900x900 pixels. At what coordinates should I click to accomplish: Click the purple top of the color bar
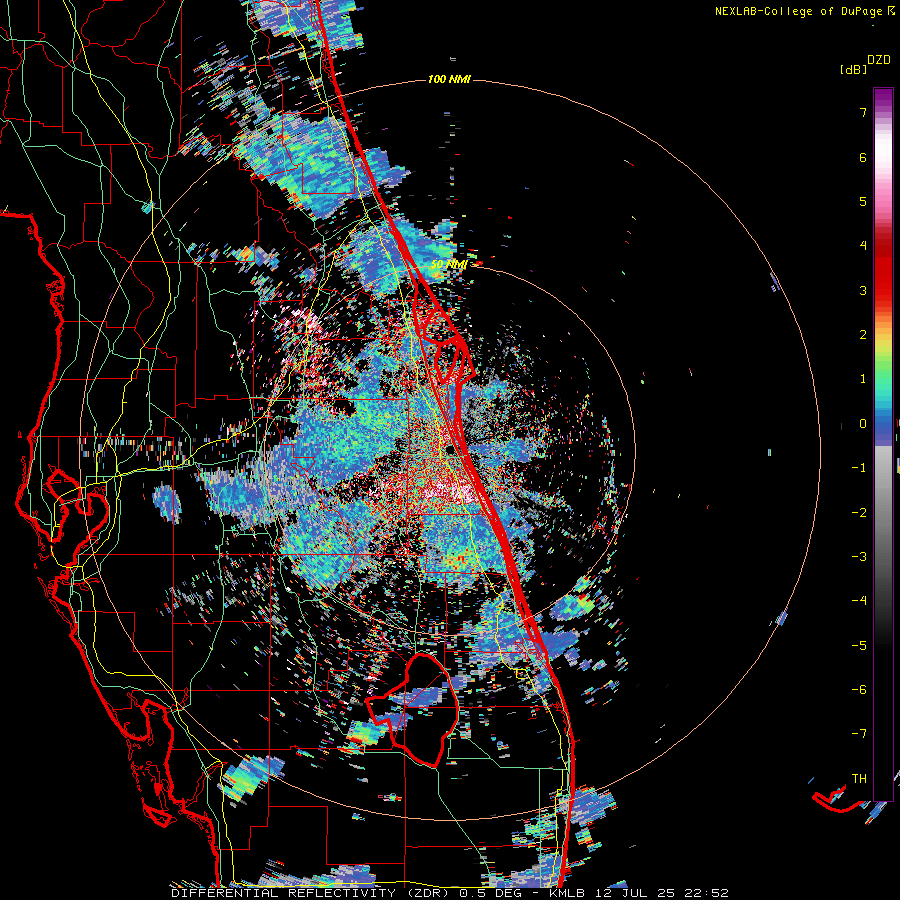click(x=883, y=98)
